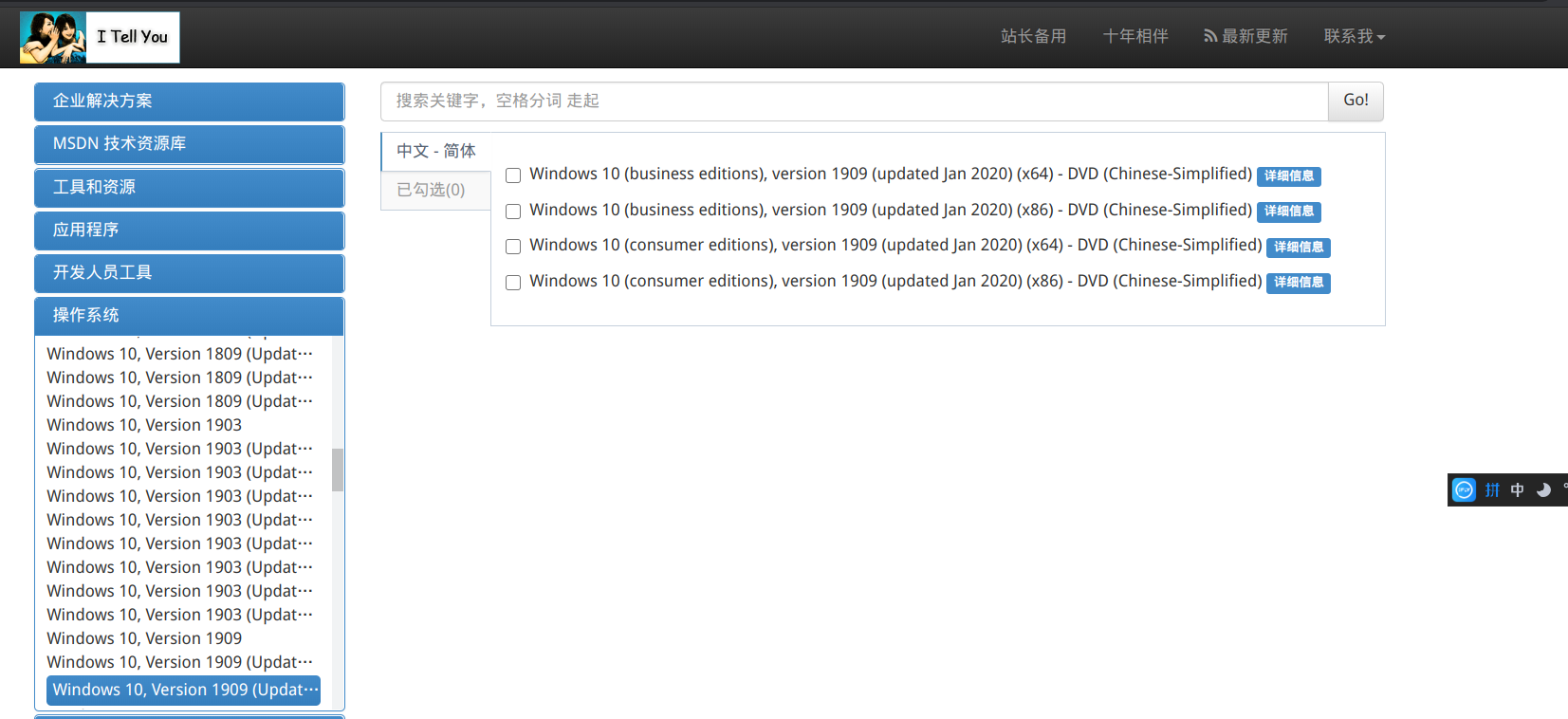The image size is (1568, 719).
Task: Click the Go! search button
Action: click(x=1356, y=101)
